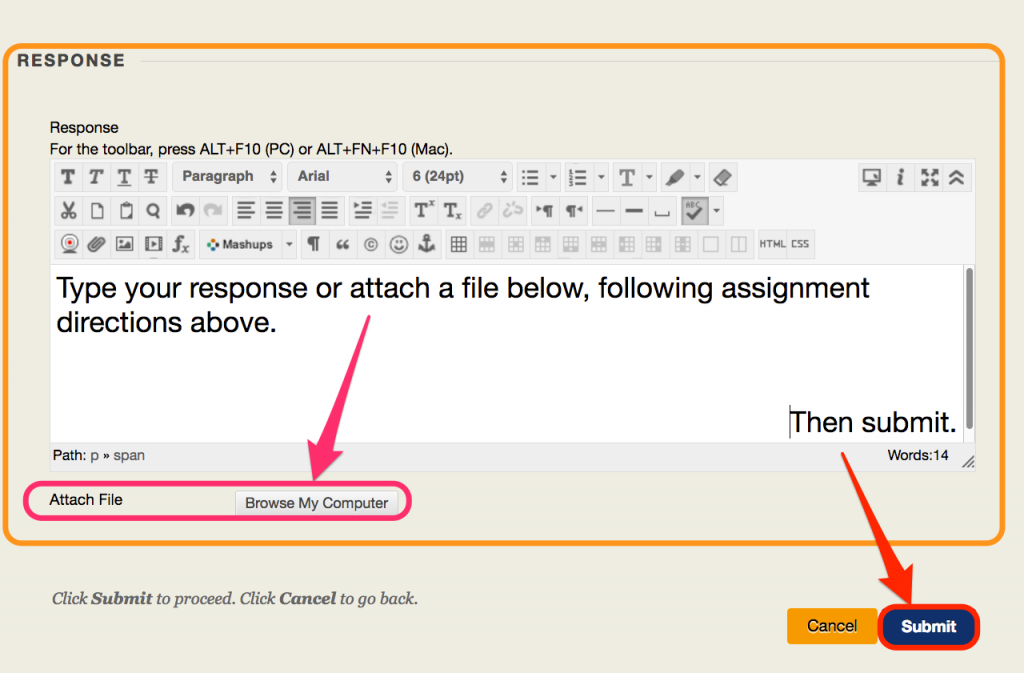The width and height of the screenshot is (1024, 673).
Task: Click the editor vertical scrollbar
Action: pyautogui.click(x=970, y=347)
